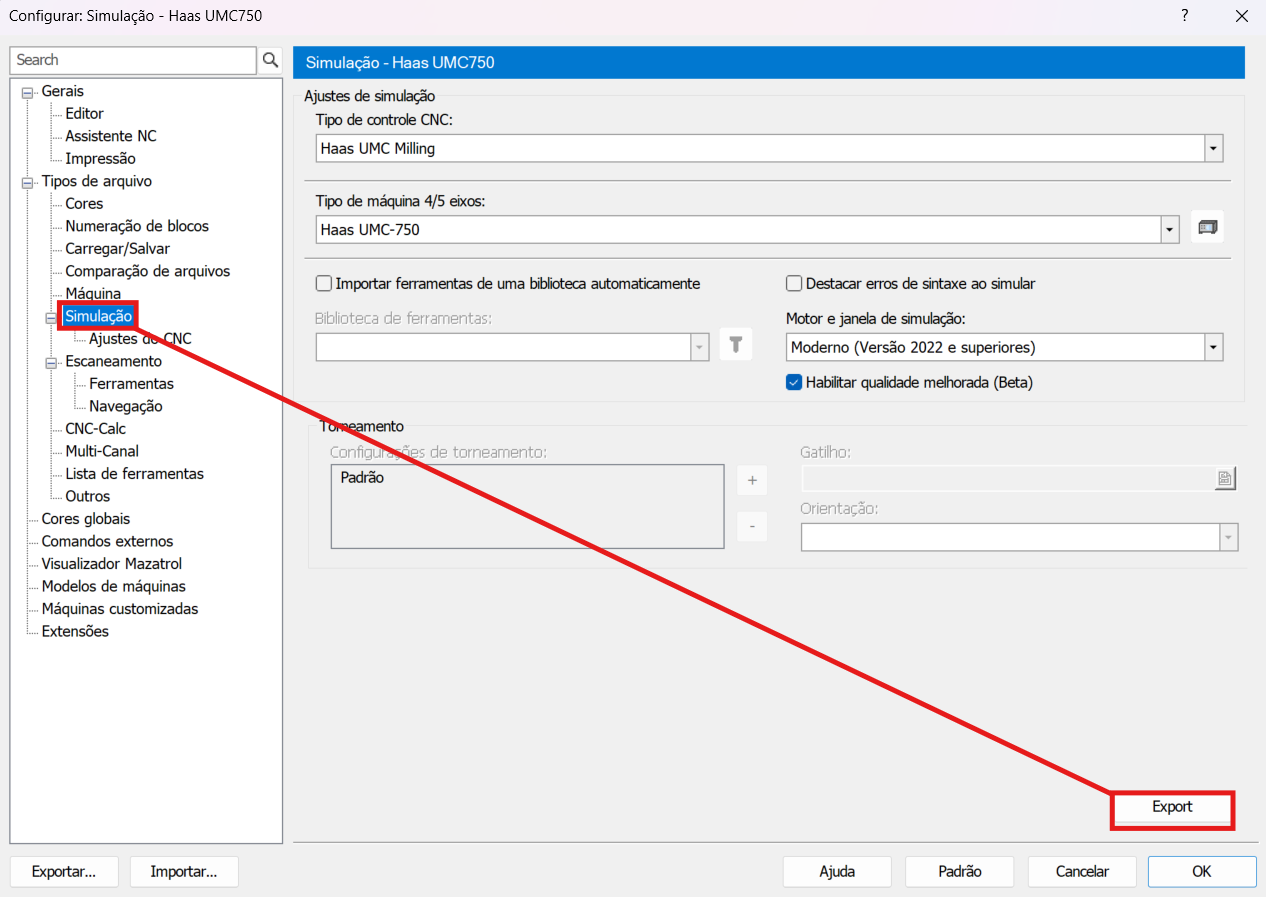Add a turning configuration with plus button

click(752, 480)
